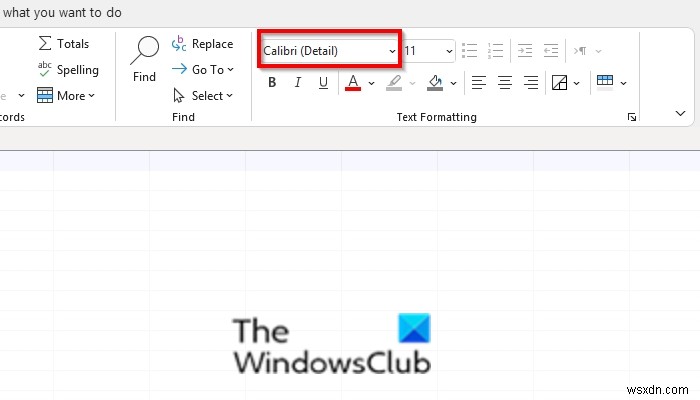This screenshot has width=700, height=400.
Task: Click the Totals sigma button
Action: click(x=63, y=44)
